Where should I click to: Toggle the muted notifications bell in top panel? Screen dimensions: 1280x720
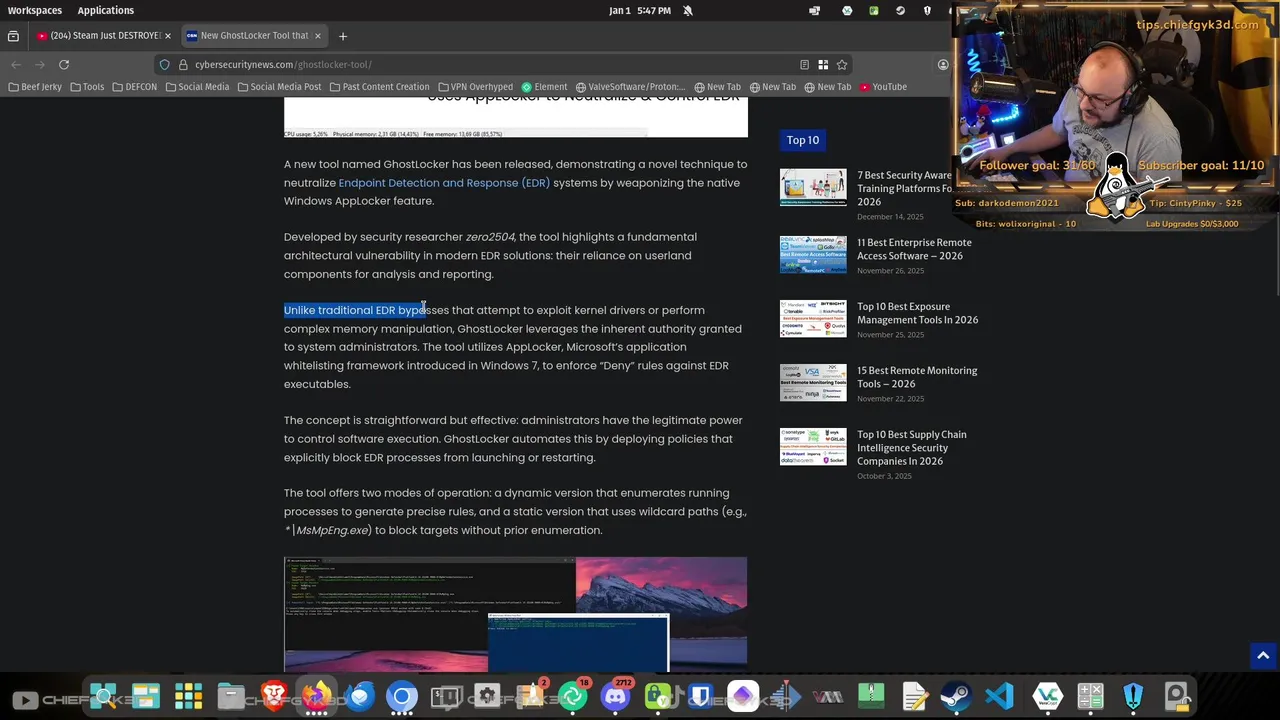click(x=688, y=10)
